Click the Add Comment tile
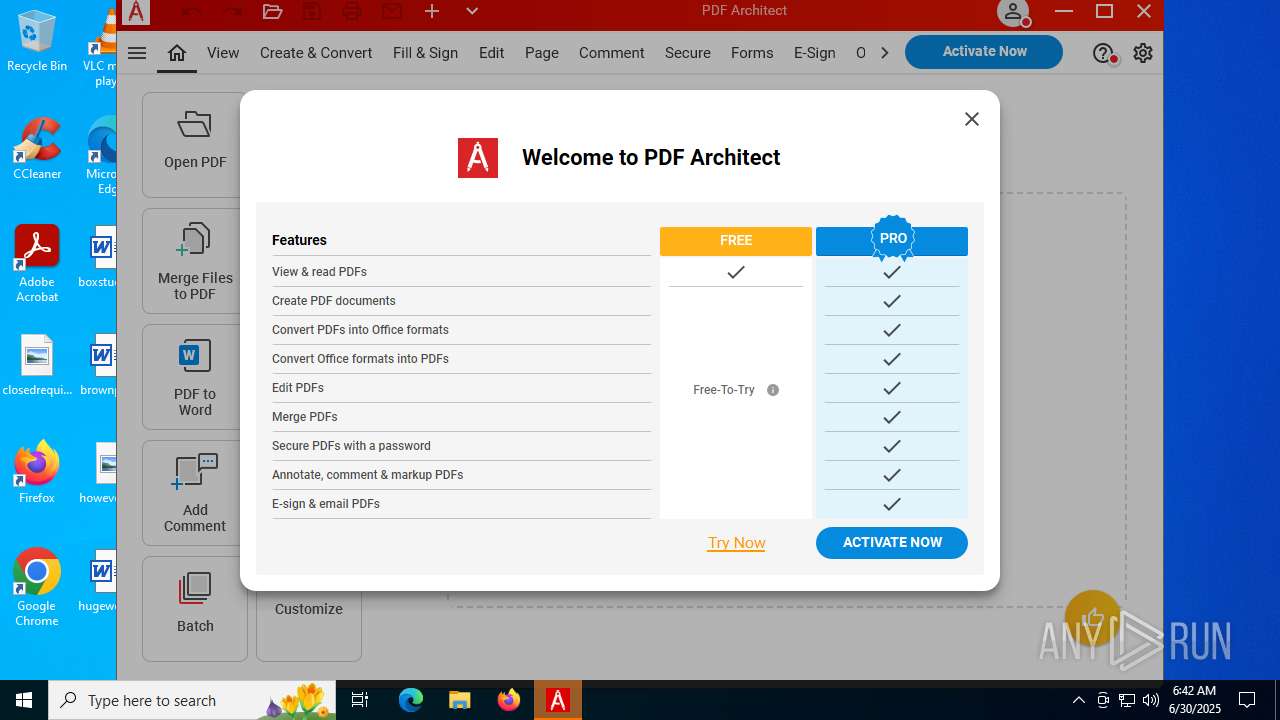Screen dimensions: 1280x720 [195, 493]
